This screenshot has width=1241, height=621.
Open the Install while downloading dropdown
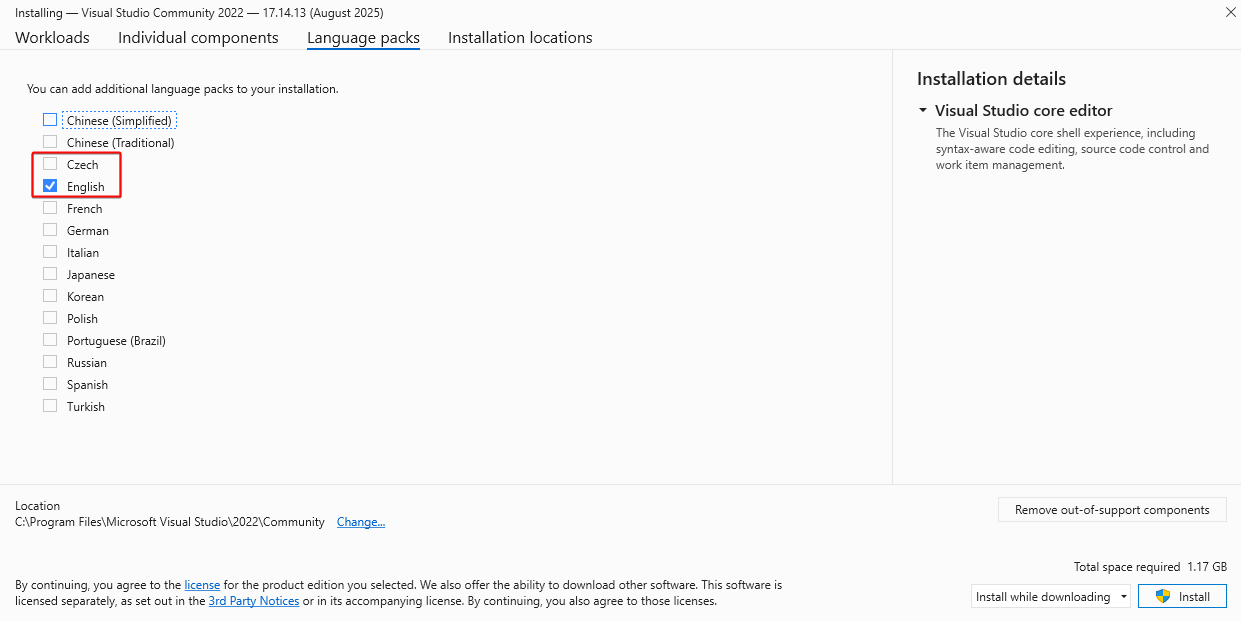click(1051, 596)
